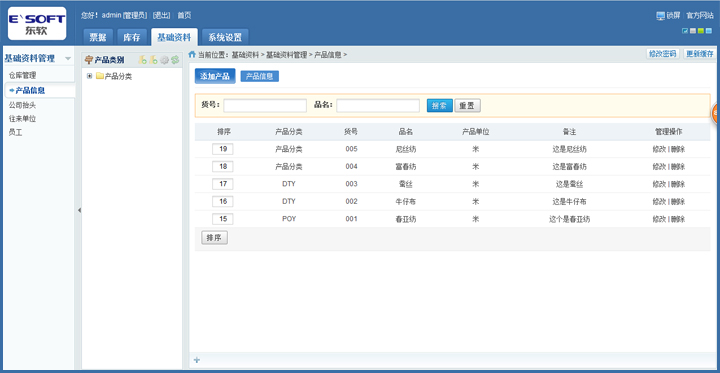Click the 这是尼丝纺 remark cell
720x373 pixels.
tap(569, 149)
